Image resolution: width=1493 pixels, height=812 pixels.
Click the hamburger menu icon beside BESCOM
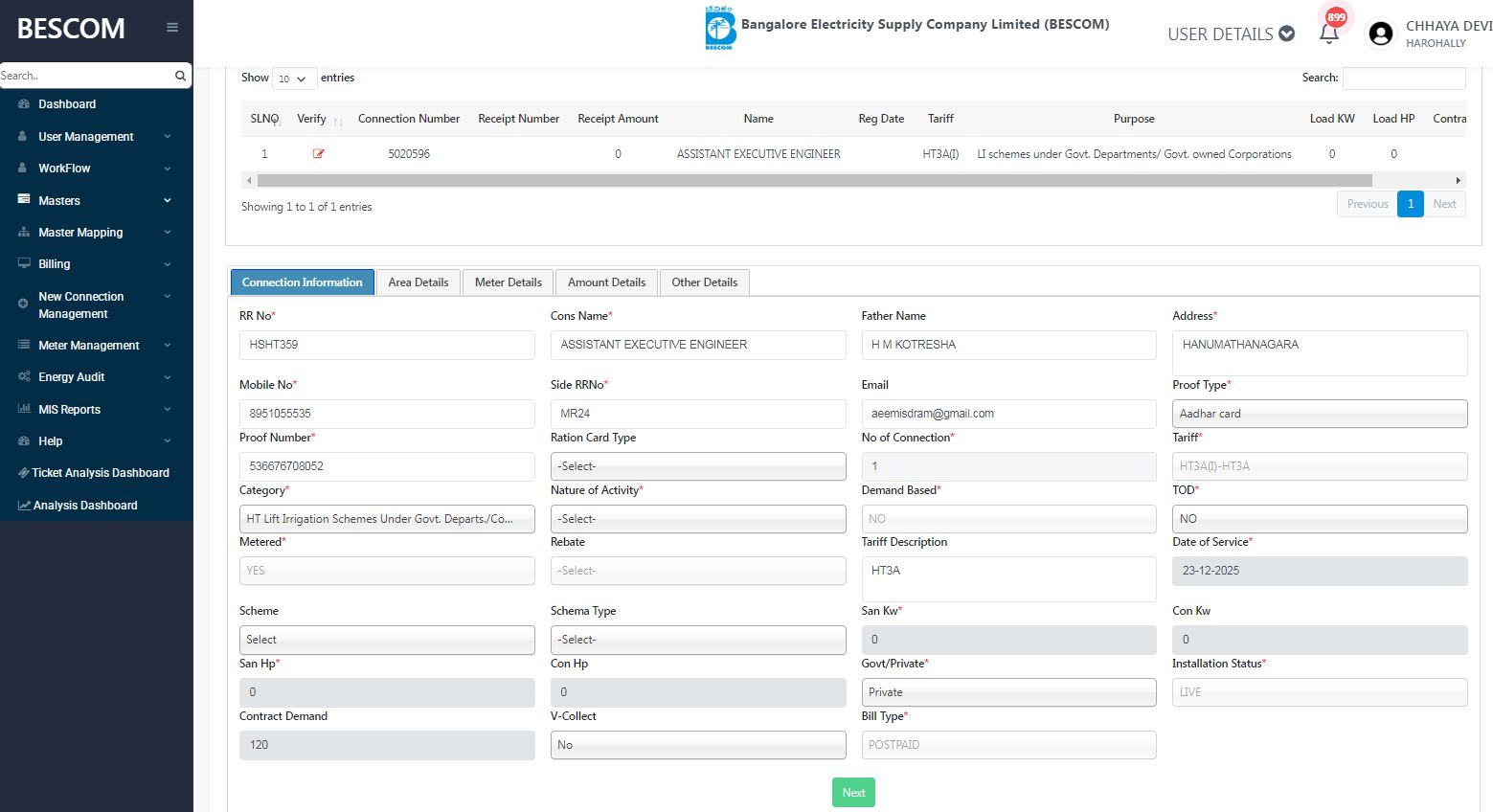click(x=172, y=28)
